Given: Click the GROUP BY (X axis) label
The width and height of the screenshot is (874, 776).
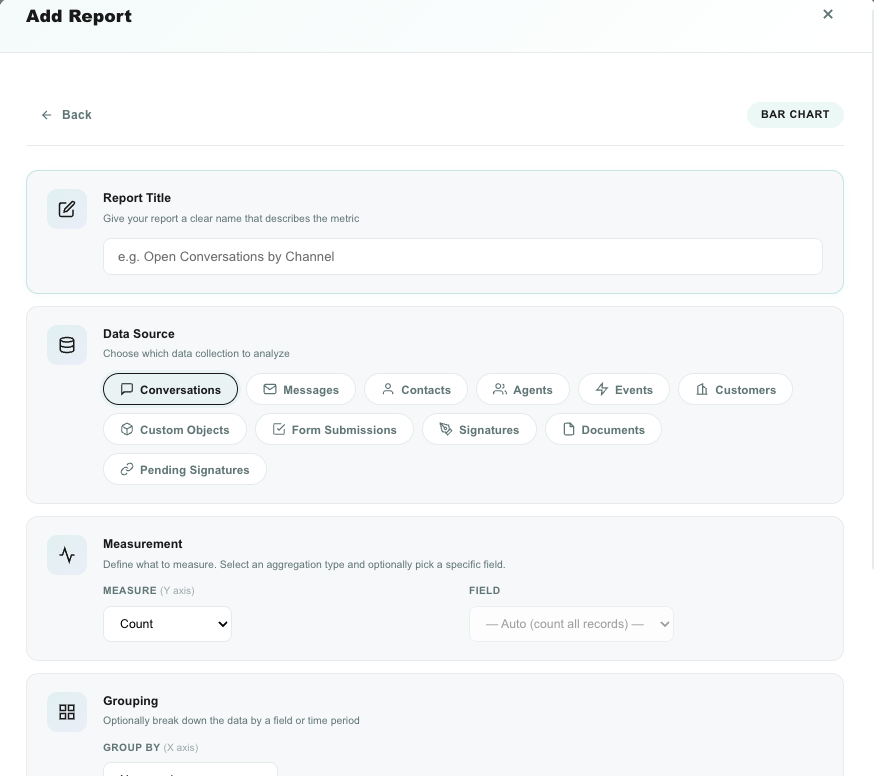Looking at the screenshot, I should 150,748.
